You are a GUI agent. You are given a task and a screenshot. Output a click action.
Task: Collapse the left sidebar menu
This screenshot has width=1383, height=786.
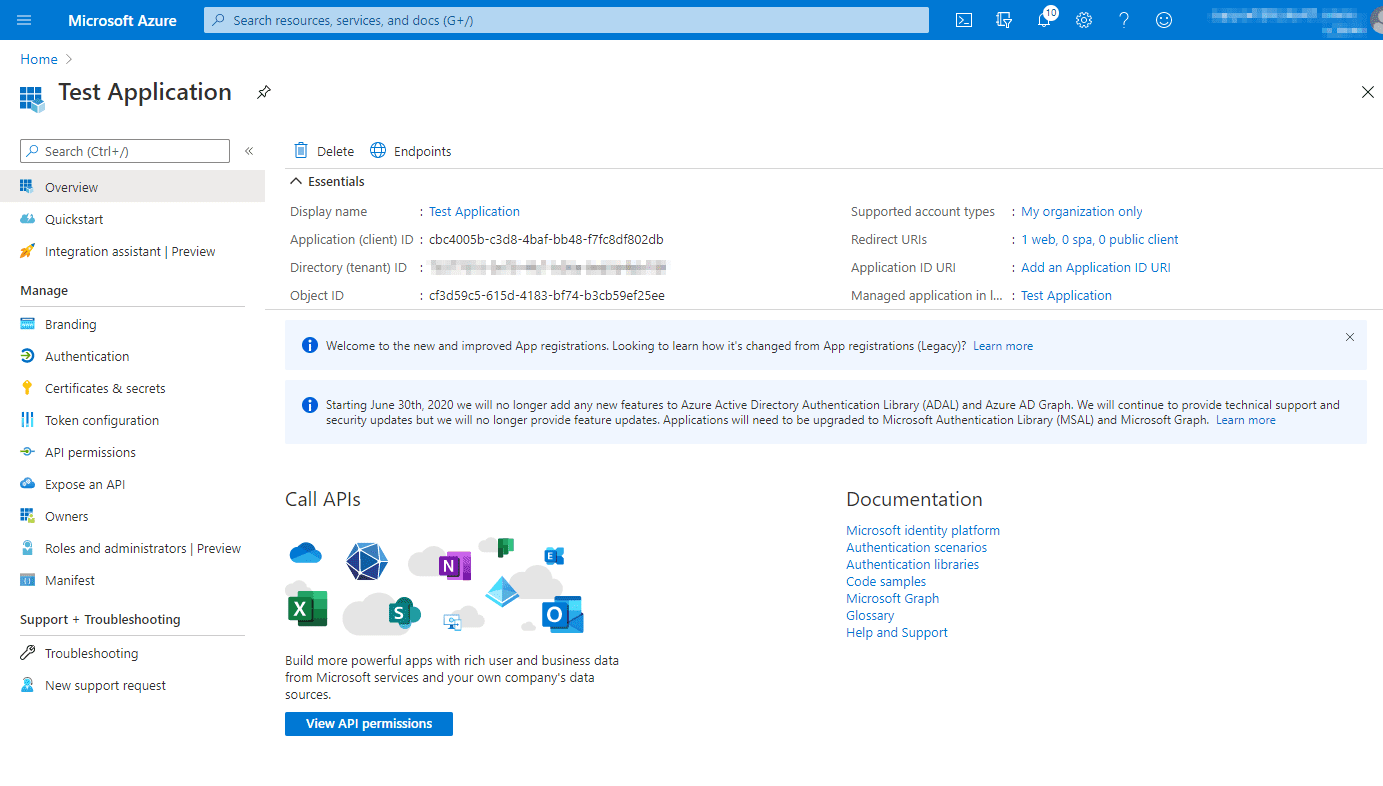coord(249,151)
